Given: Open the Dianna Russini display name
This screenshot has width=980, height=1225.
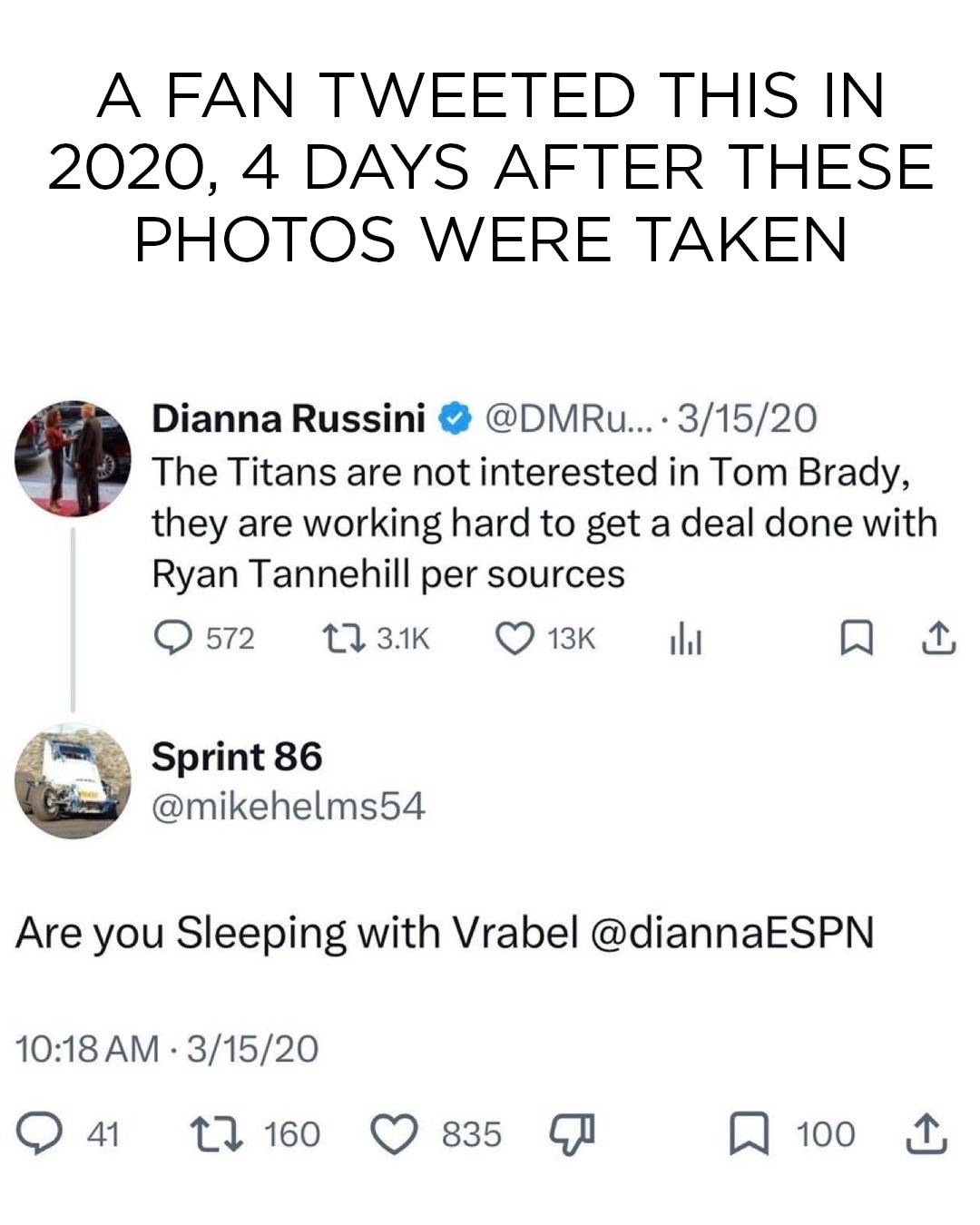Looking at the screenshot, I should (289, 418).
